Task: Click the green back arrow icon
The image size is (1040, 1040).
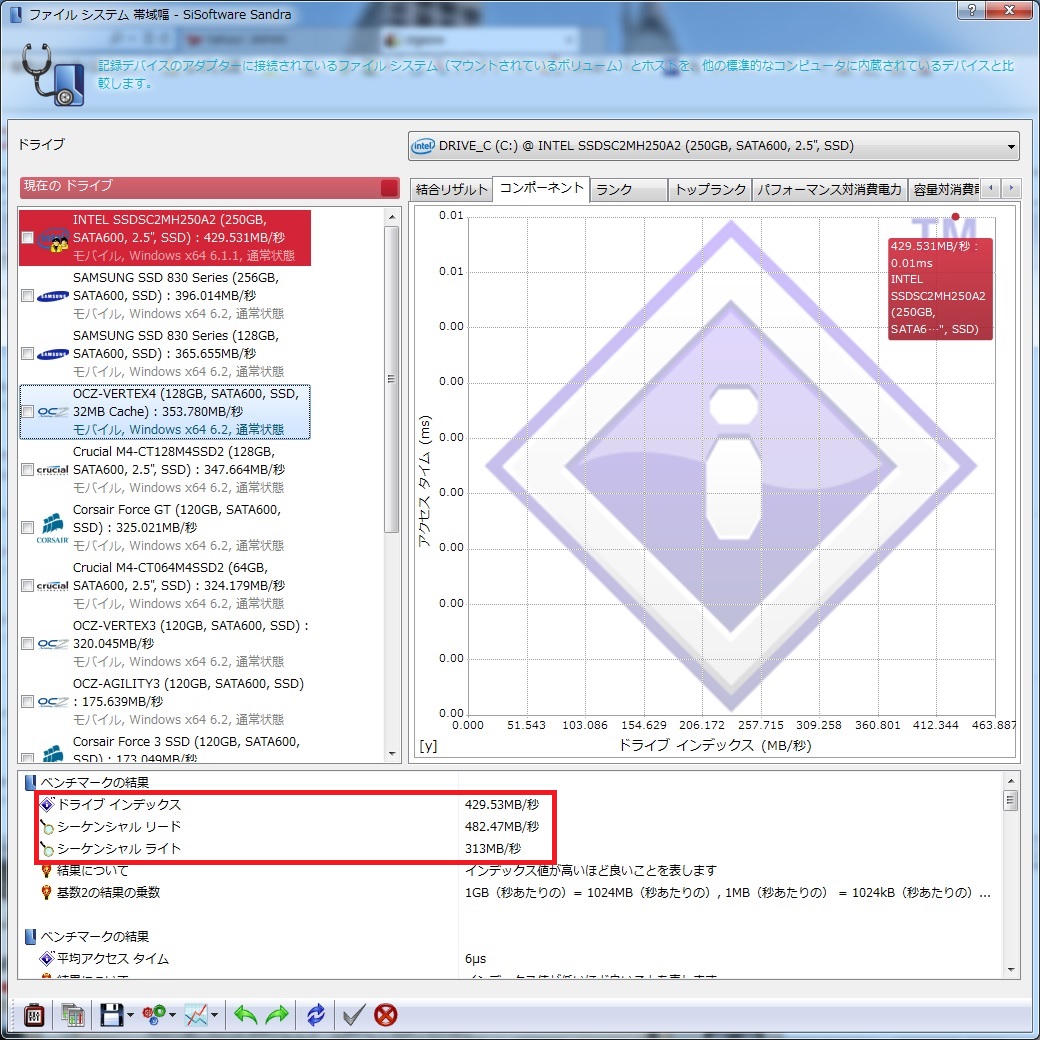Action: 245,1015
